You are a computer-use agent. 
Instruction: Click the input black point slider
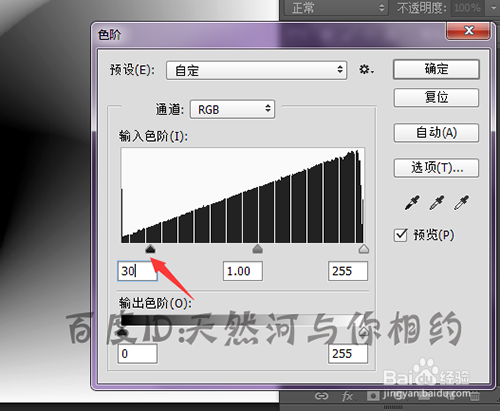pyautogui.click(x=150, y=249)
